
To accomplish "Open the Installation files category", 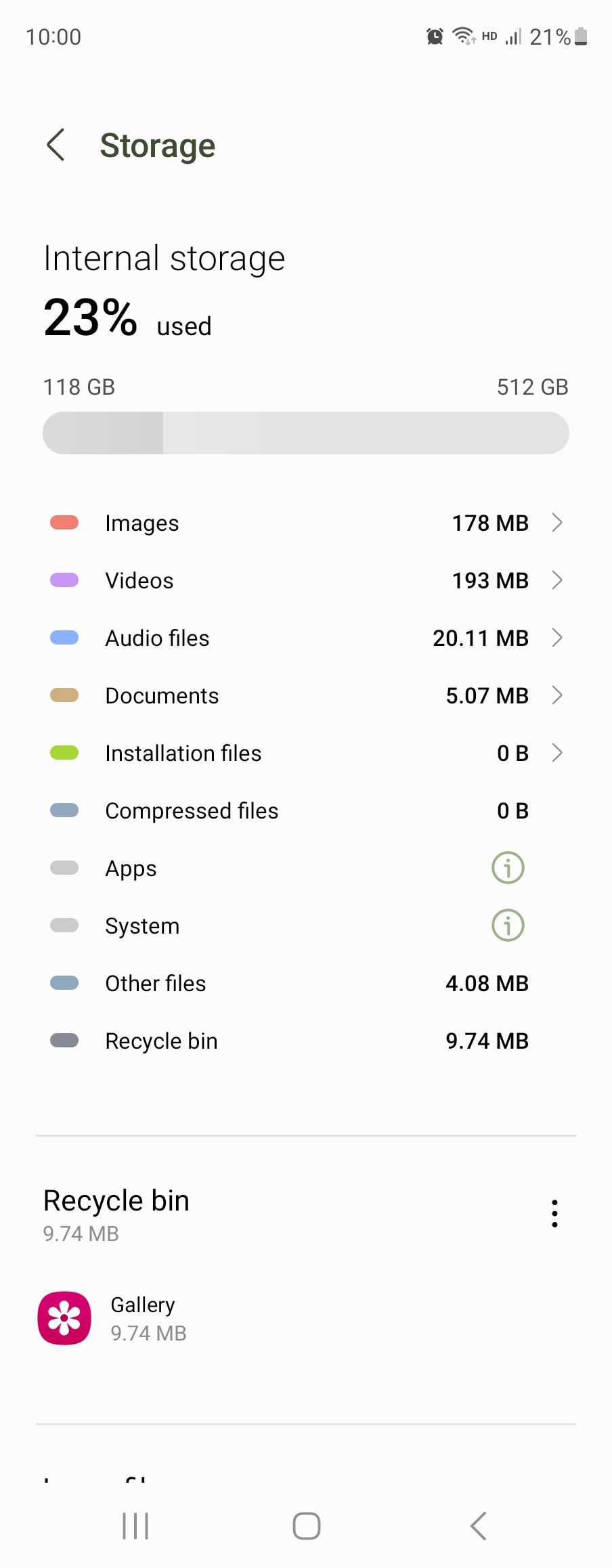I will tap(305, 753).
